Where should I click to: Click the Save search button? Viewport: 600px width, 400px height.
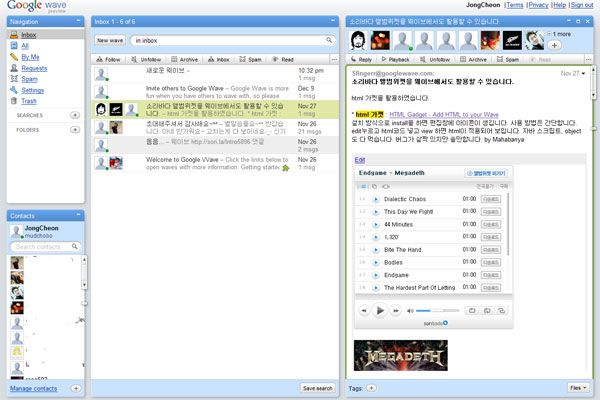pyautogui.click(x=318, y=388)
